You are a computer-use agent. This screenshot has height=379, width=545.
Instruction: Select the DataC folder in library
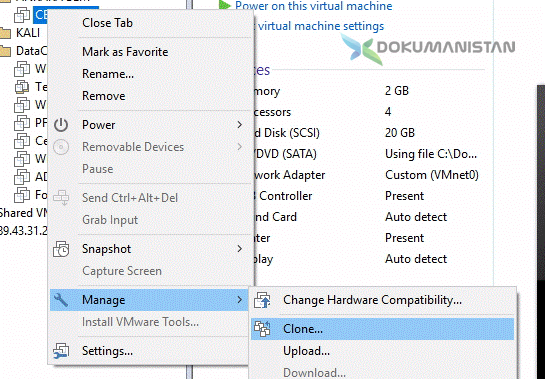click(31, 51)
